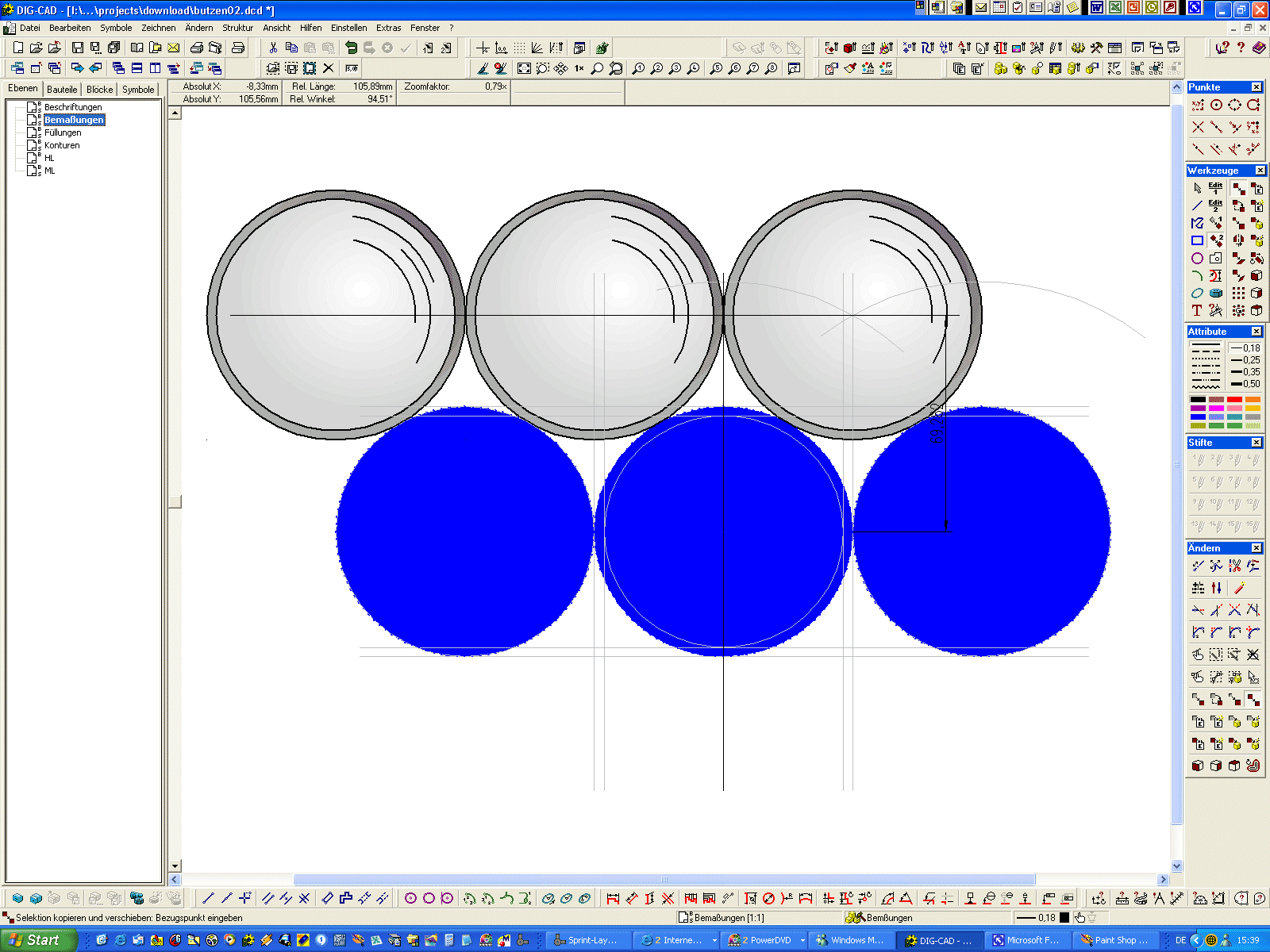Click the 1x zoom reset icon
Viewport: 1270px width, 952px height.
(579, 68)
